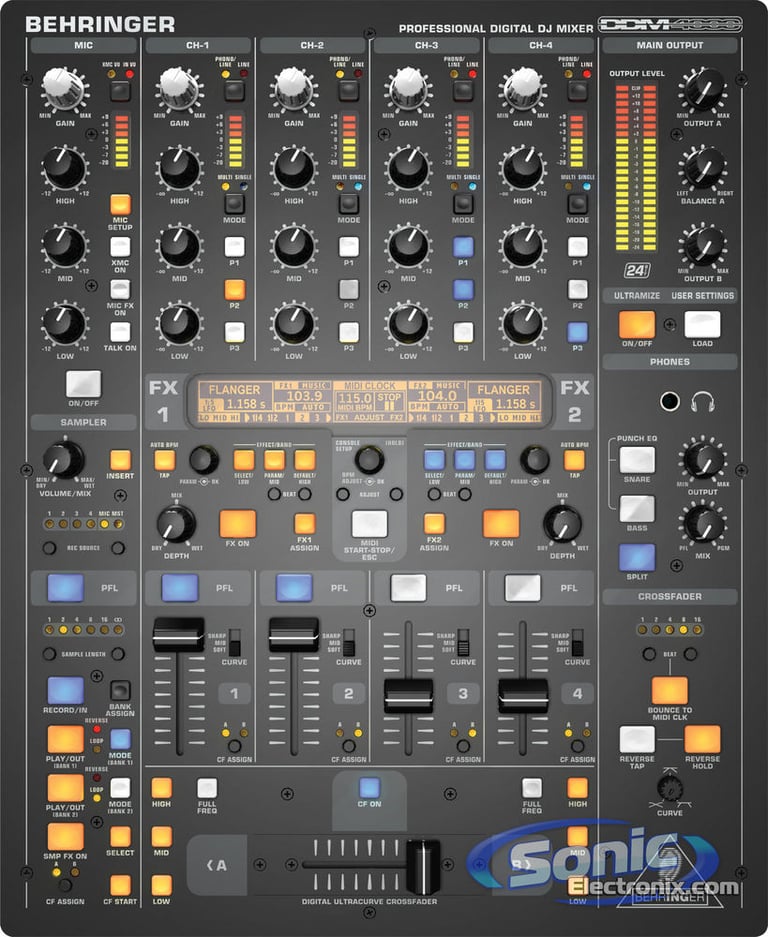Click the PHONES OUTPUT knob

[x=703, y=461]
